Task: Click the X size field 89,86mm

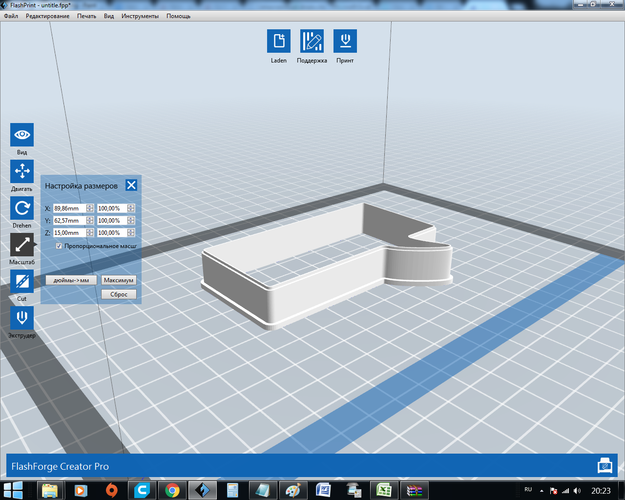Action: [70, 209]
